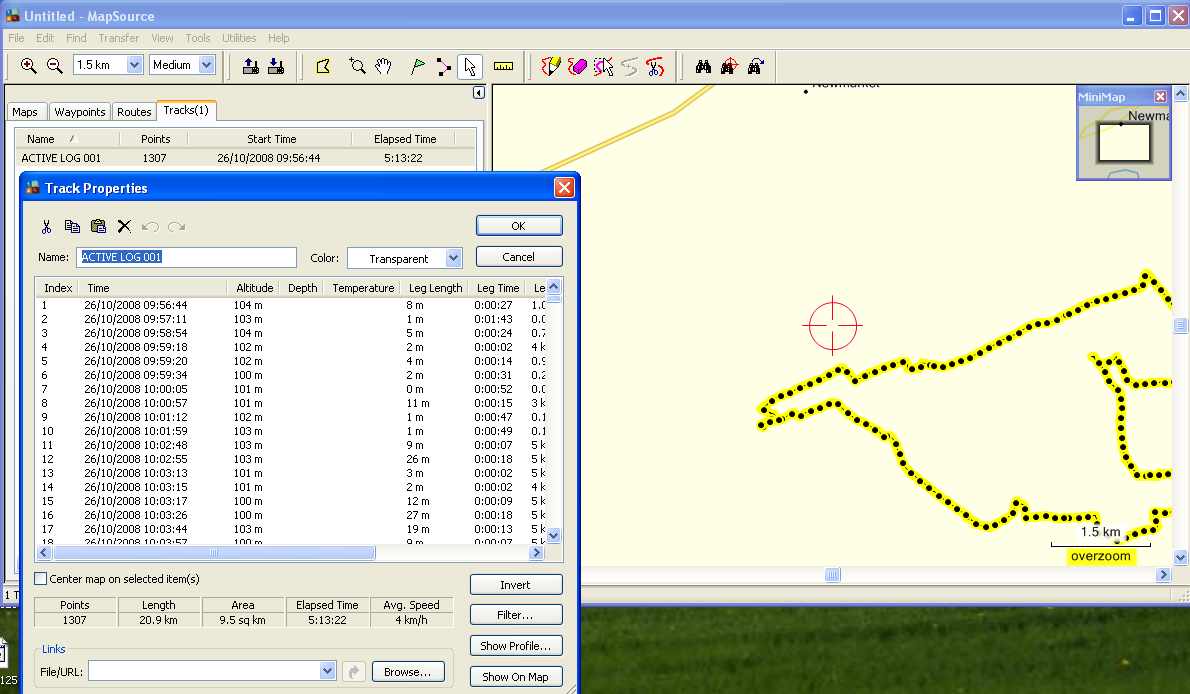Click the Cancel button
Screen dimensions: 1190x694
click(x=519, y=257)
